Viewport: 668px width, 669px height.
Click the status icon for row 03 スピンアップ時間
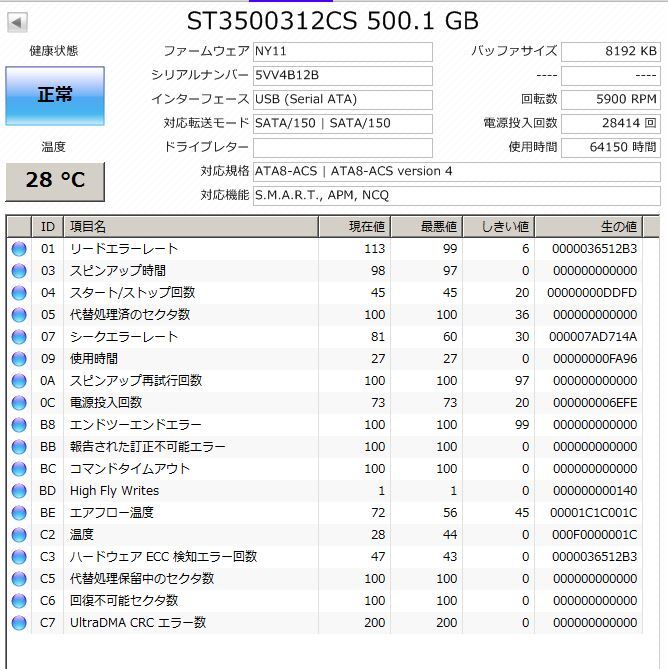point(19,271)
